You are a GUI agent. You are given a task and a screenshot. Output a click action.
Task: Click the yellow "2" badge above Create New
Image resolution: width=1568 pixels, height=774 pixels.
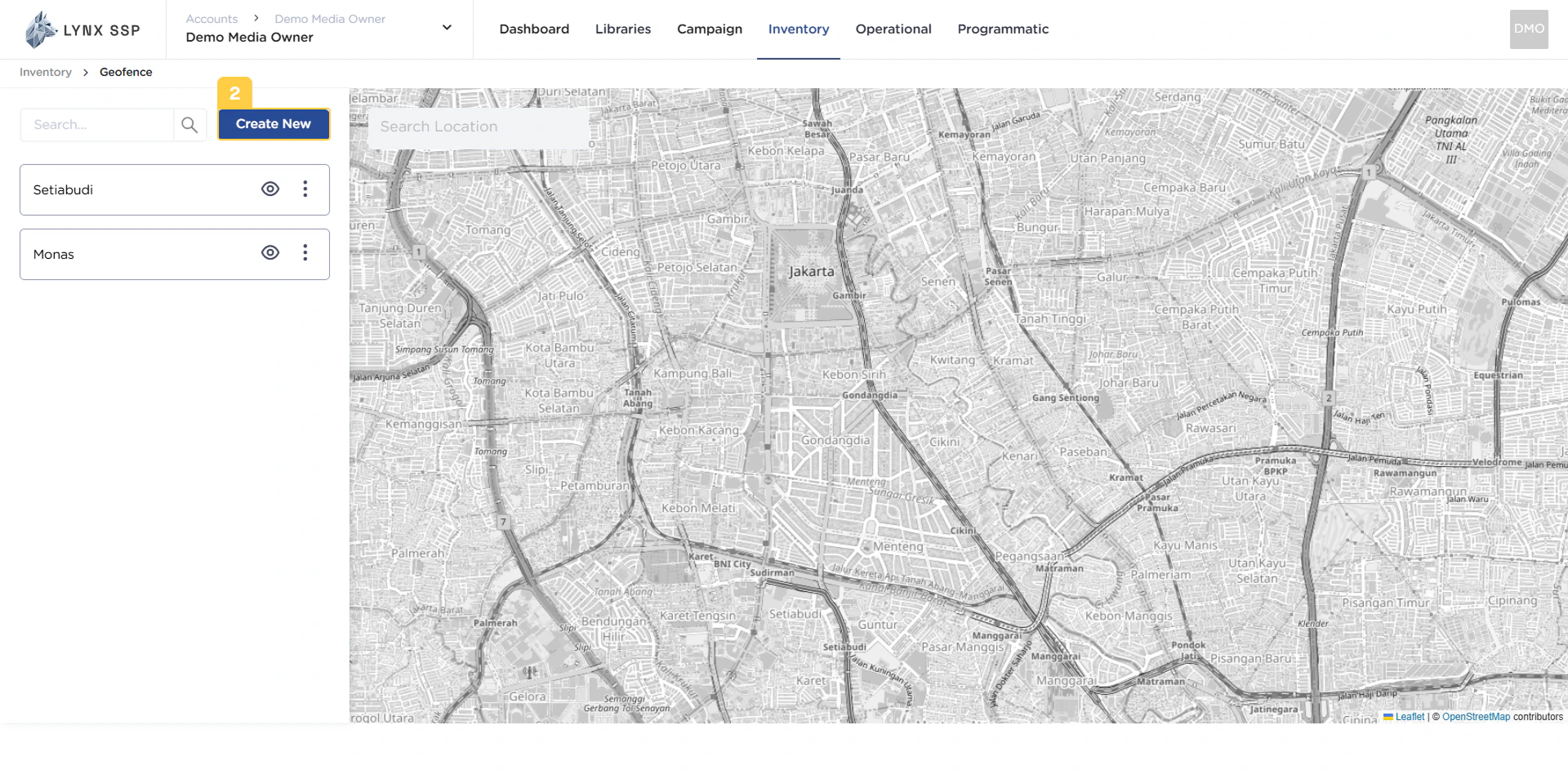coord(235,94)
